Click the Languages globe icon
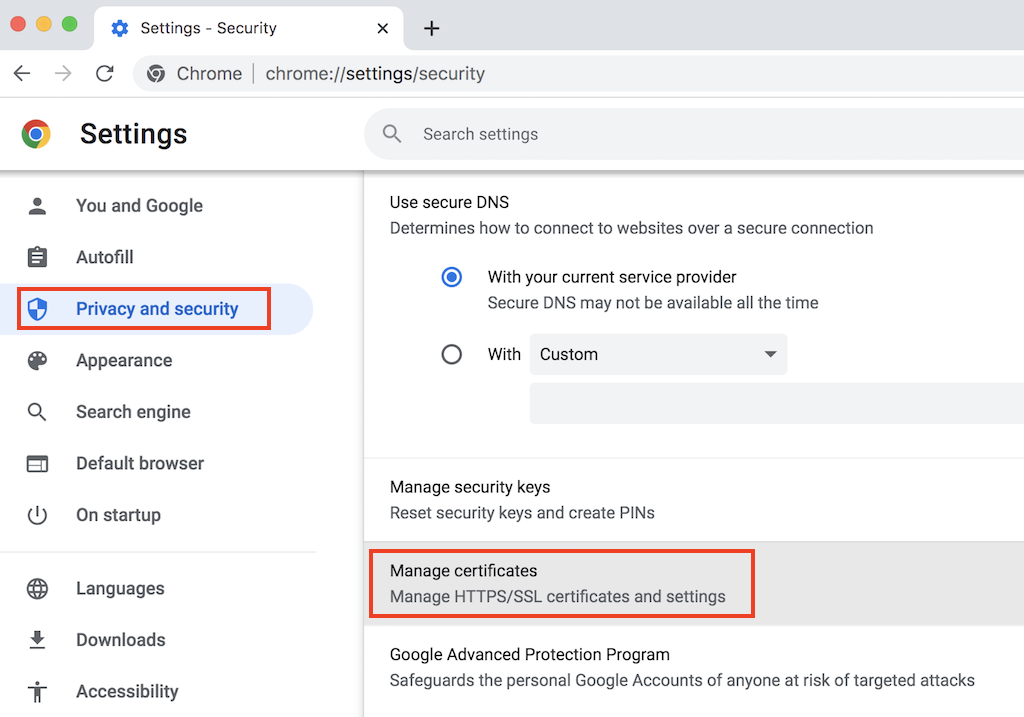 click(37, 588)
